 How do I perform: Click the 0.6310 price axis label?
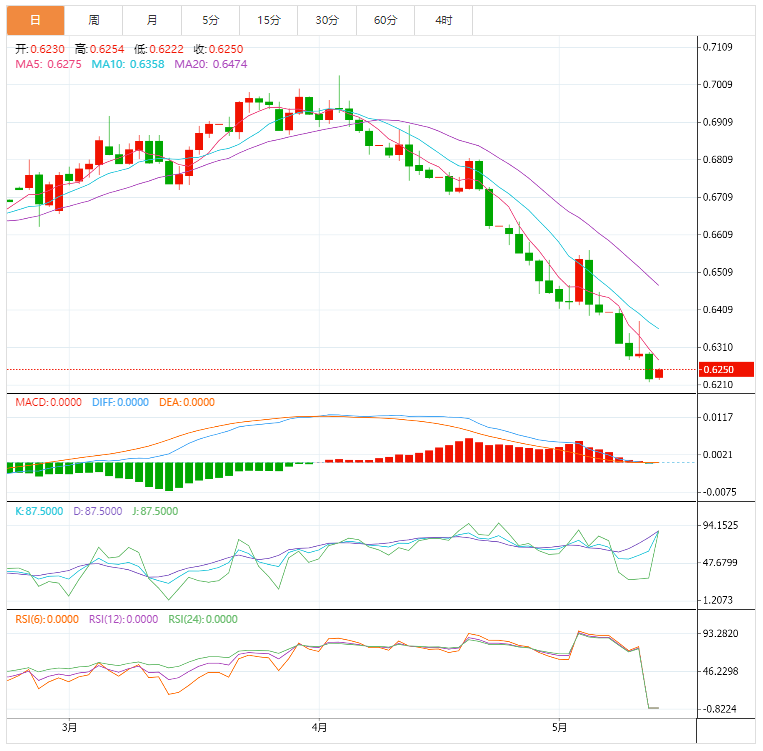pyautogui.click(x=718, y=348)
